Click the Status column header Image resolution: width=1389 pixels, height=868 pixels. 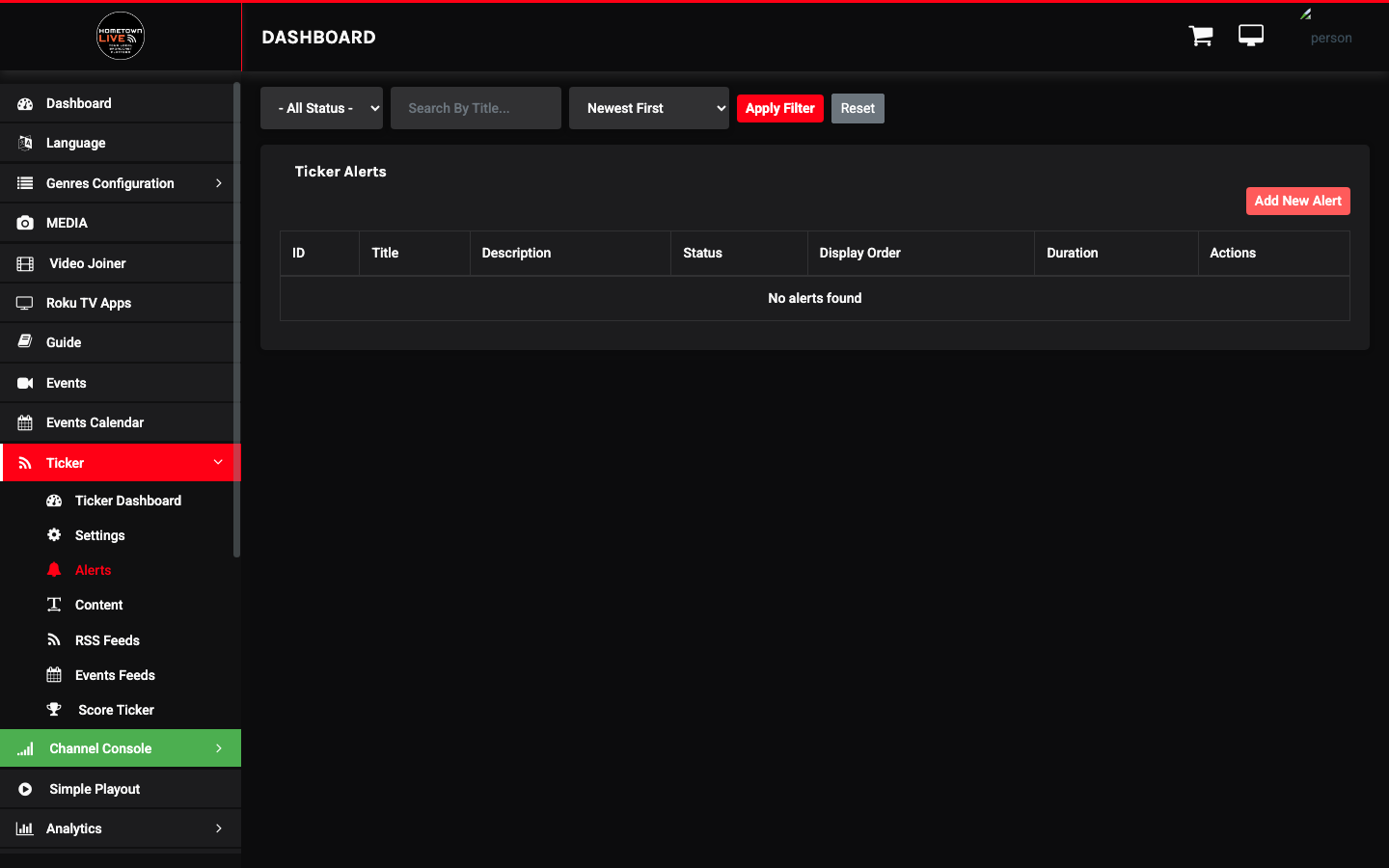739,253
